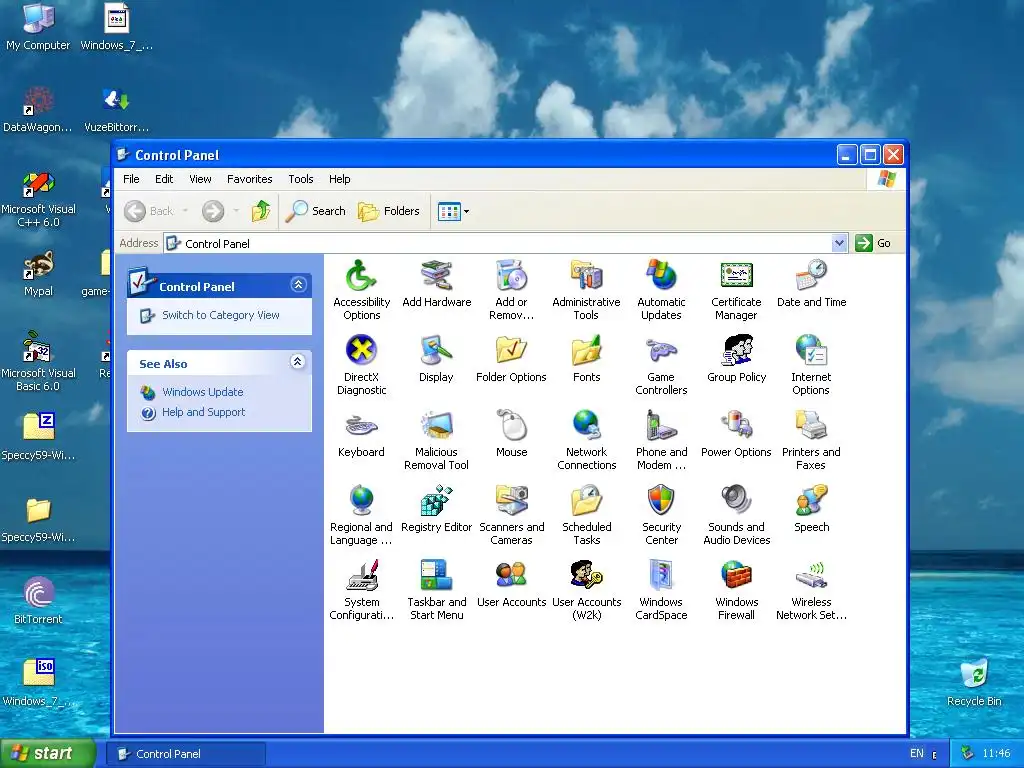Image resolution: width=1024 pixels, height=768 pixels.
Task: Open System Configuration icon
Action: [x=361, y=590]
